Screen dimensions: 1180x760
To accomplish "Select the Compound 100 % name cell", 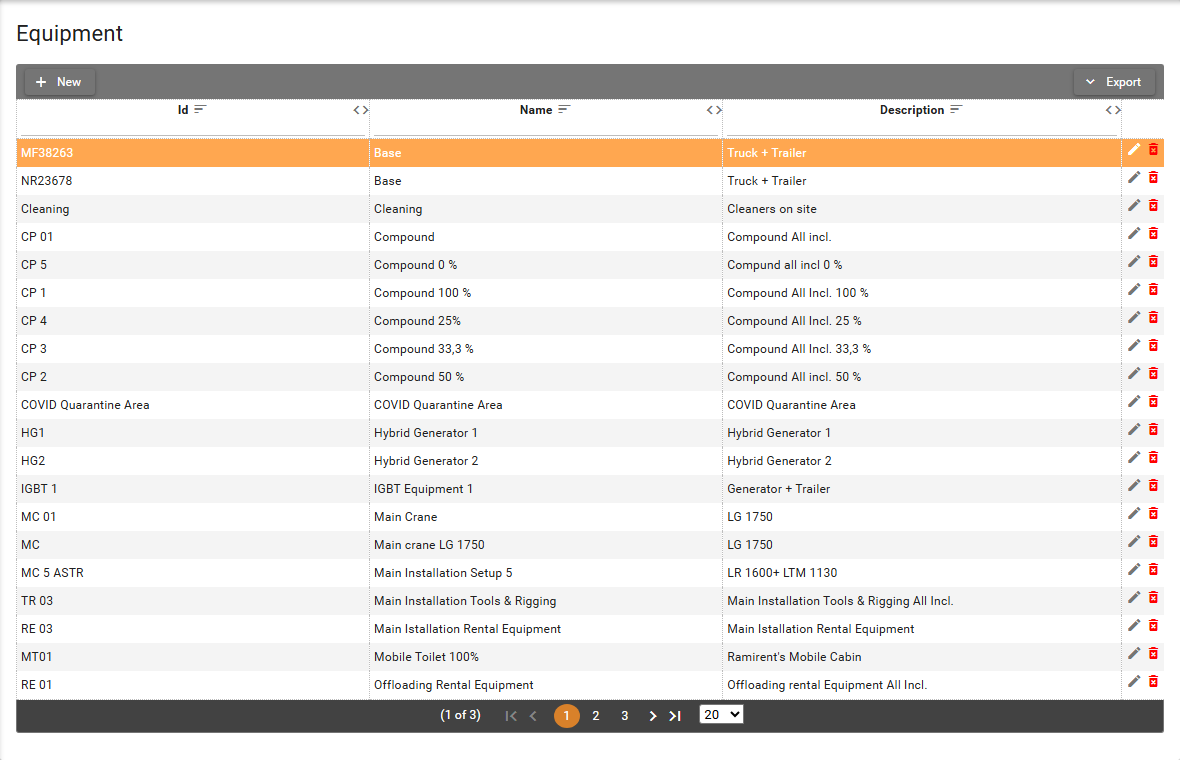I will [546, 293].
